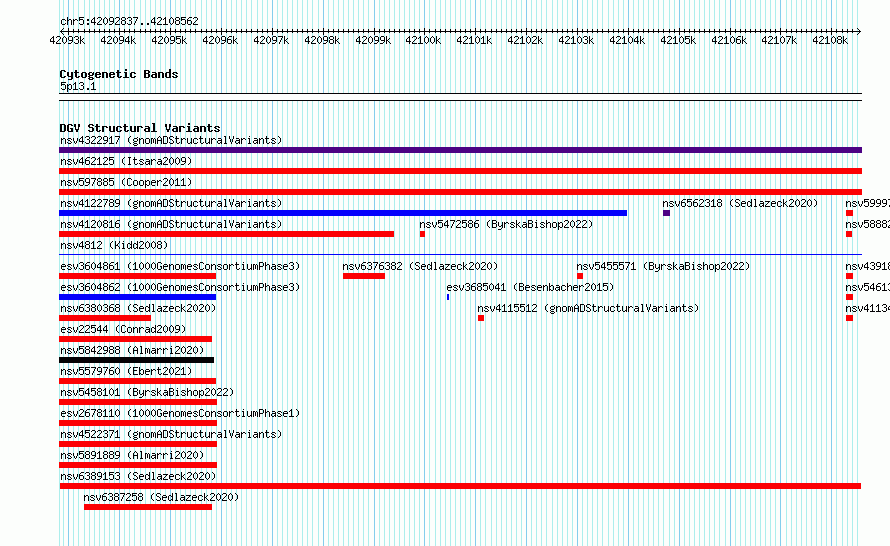Screen dimensions: 890x546
Task: Select the red bar under nsv4120816
Action: (x=226, y=234)
